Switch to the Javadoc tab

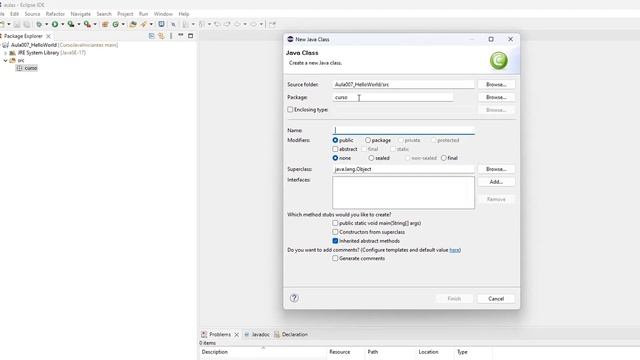pyautogui.click(x=257, y=335)
